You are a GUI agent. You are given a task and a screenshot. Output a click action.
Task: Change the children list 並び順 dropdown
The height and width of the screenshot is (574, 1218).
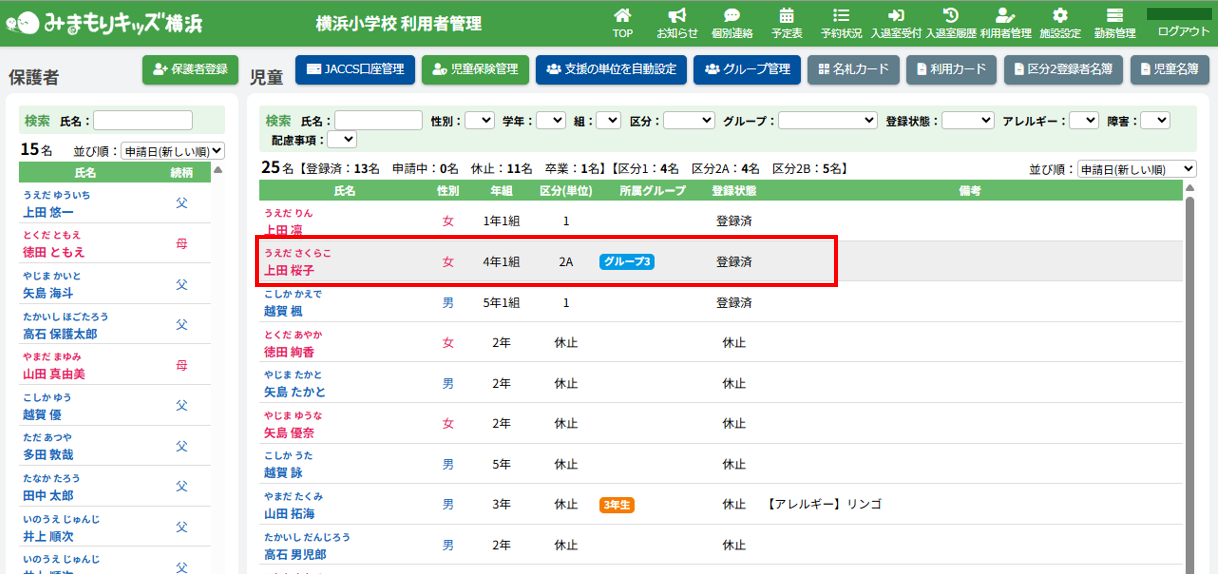coord(1136,169)
